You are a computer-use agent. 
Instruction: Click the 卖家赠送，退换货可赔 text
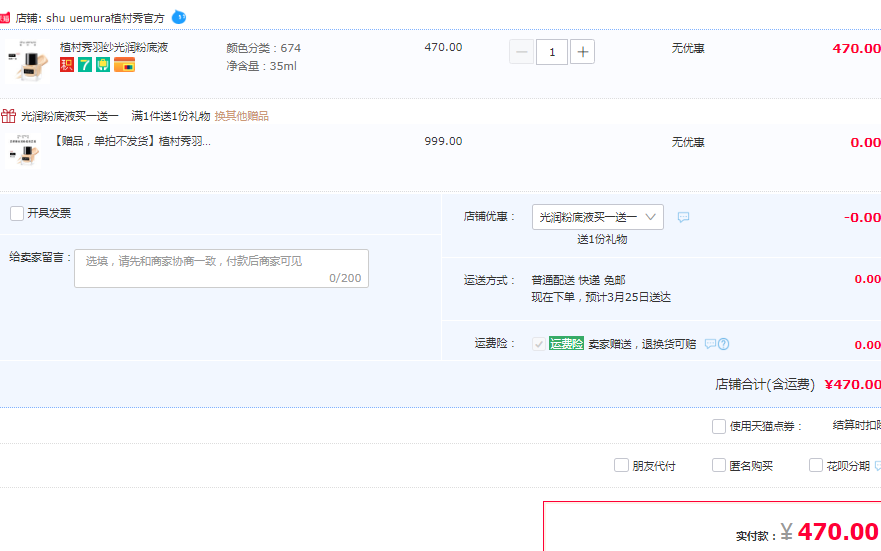pyautogui.click(x=642, y=344)
